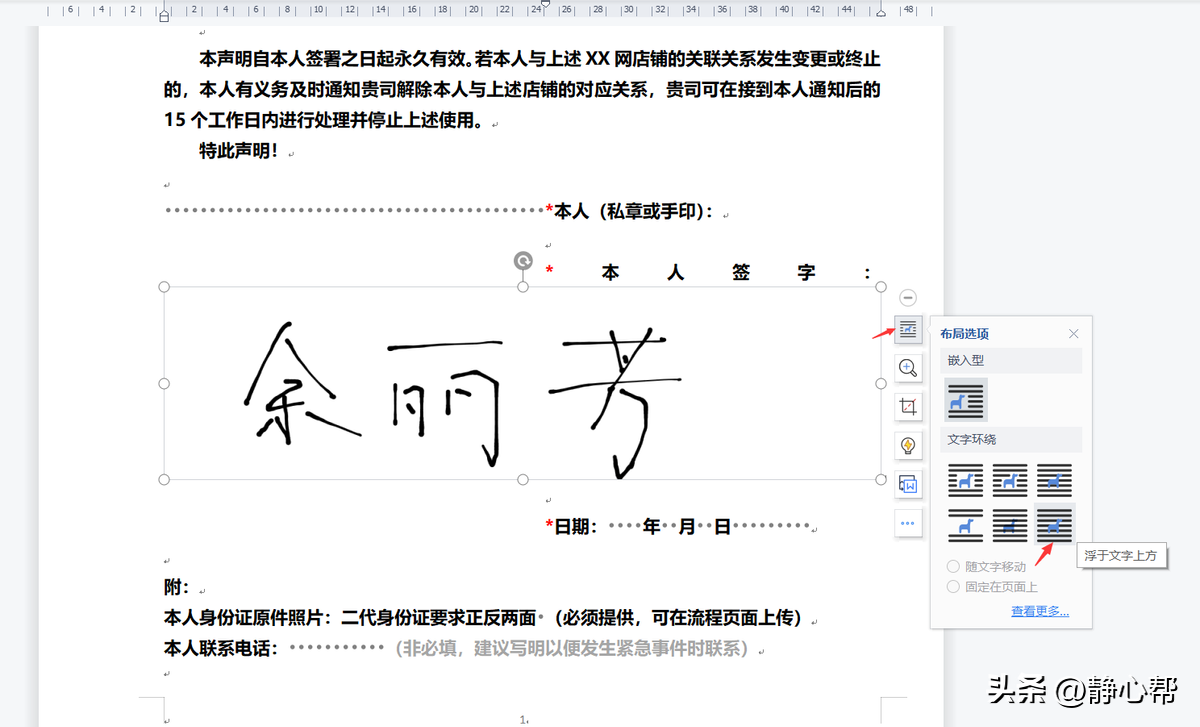Screen dimensions: 1200x727
Task: Choose the 嵌入型 inline wrapping thumbnail
Action: (x=964, y=400)
